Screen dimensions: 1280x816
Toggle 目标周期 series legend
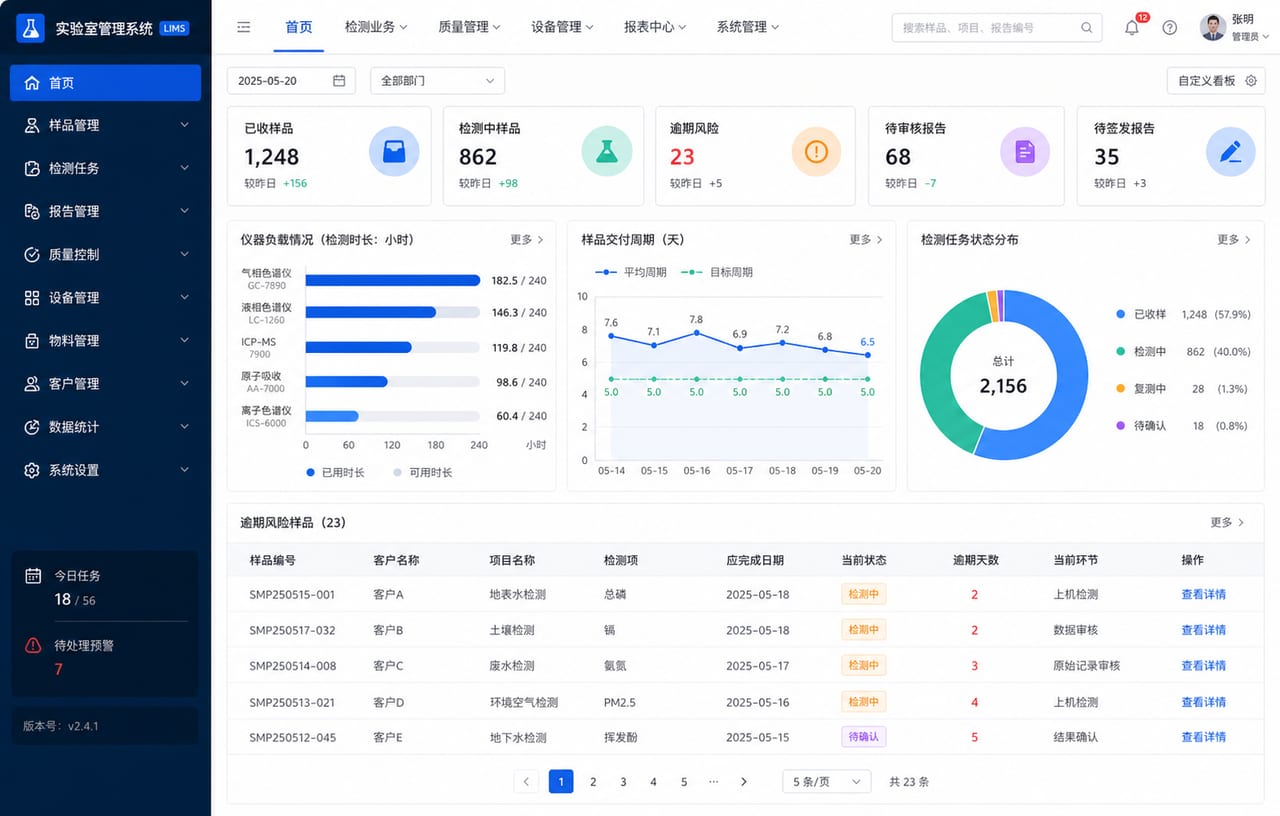717,272
